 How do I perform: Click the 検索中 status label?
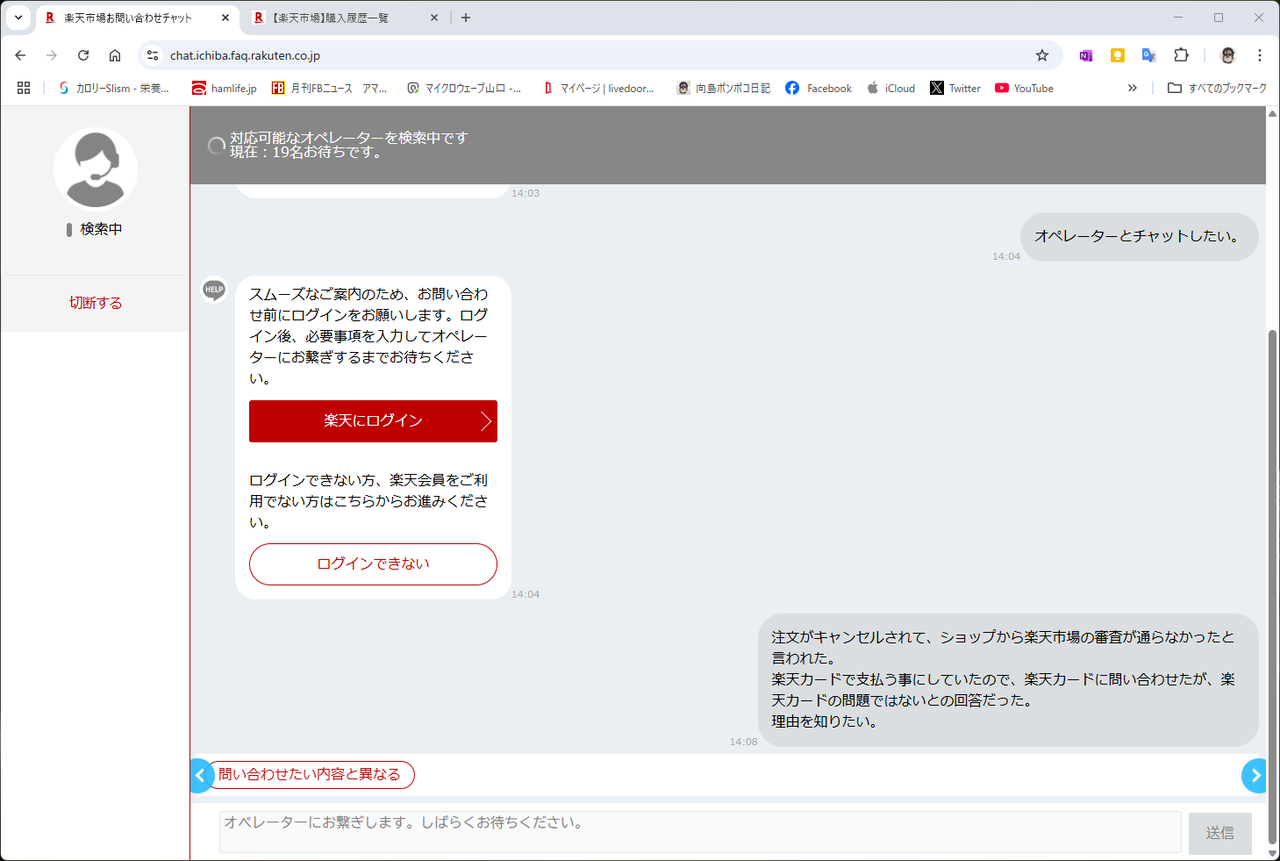pos(101,229)
